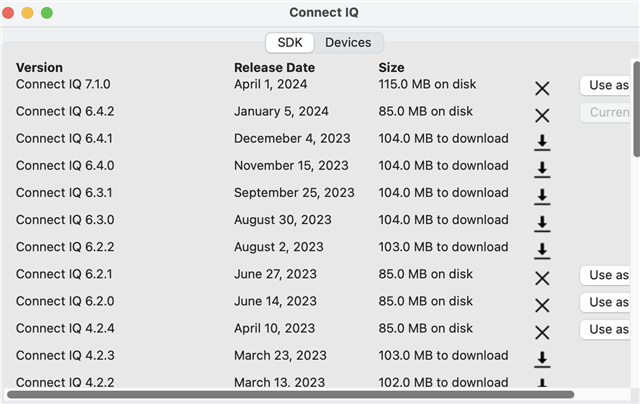Download Connect IQ 6.2.2 SDK

[x=542, y=251]
